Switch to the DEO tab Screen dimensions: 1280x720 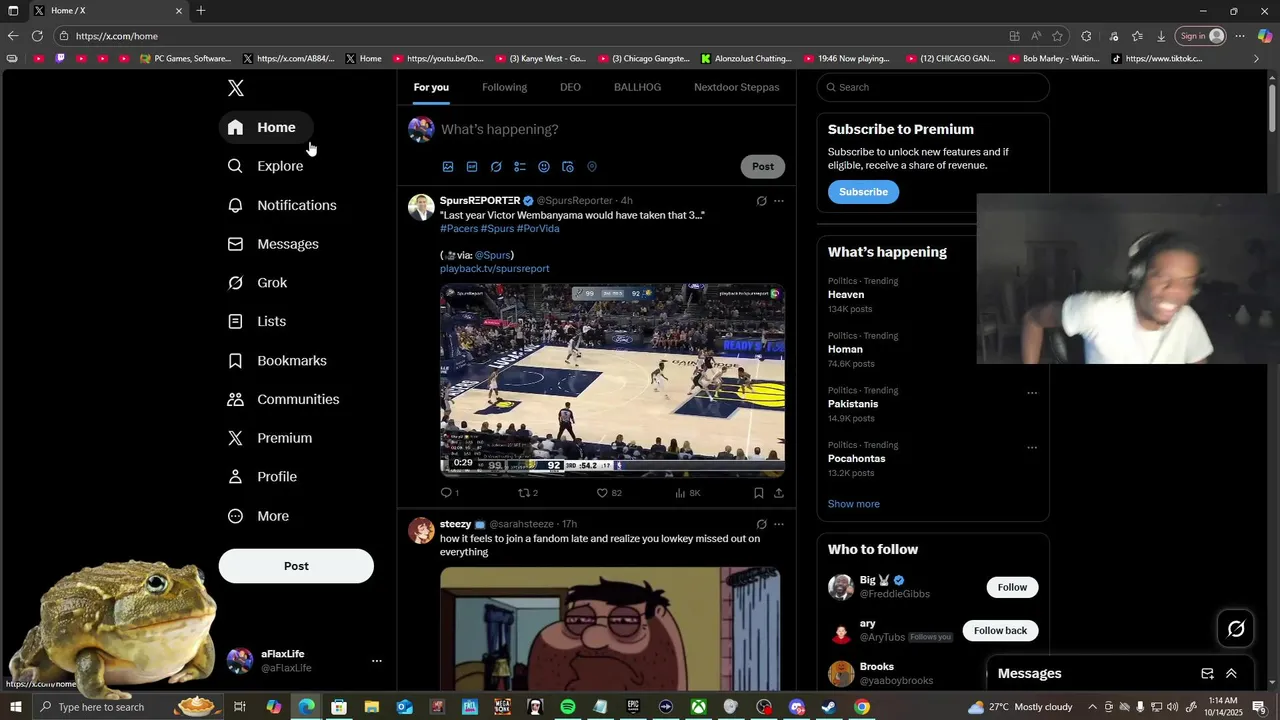(x=570, y=87)
